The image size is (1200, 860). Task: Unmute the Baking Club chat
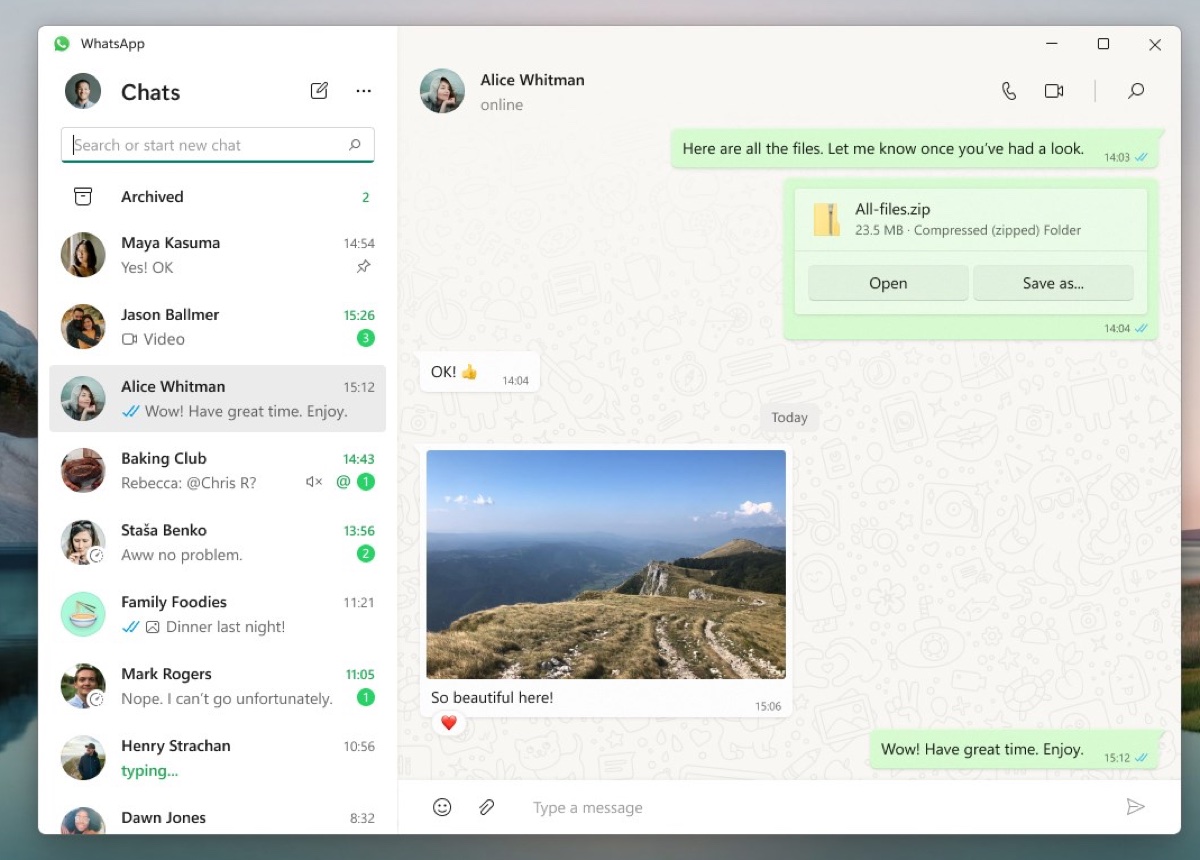point(312,482)
